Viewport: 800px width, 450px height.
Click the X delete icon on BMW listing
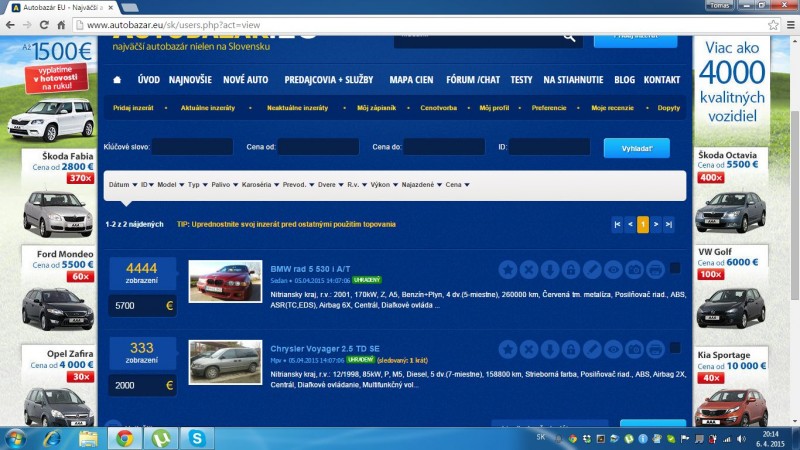tap(529, 269)
